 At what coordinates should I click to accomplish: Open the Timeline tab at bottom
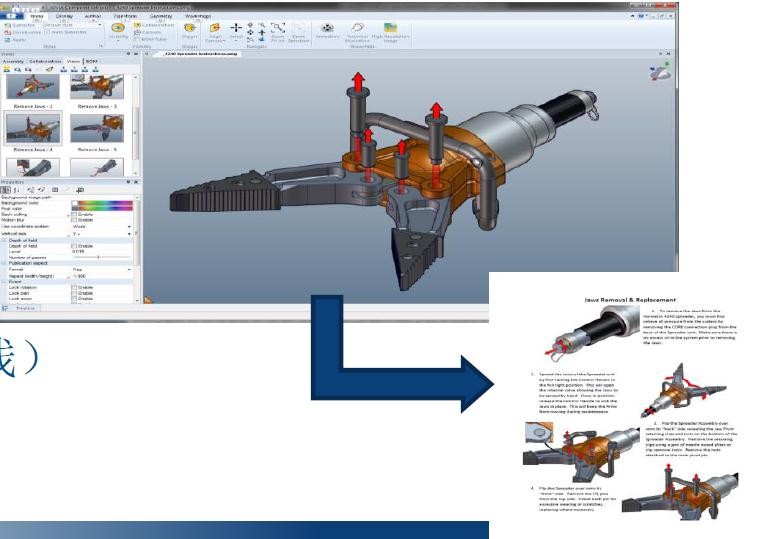pos(24,308)
